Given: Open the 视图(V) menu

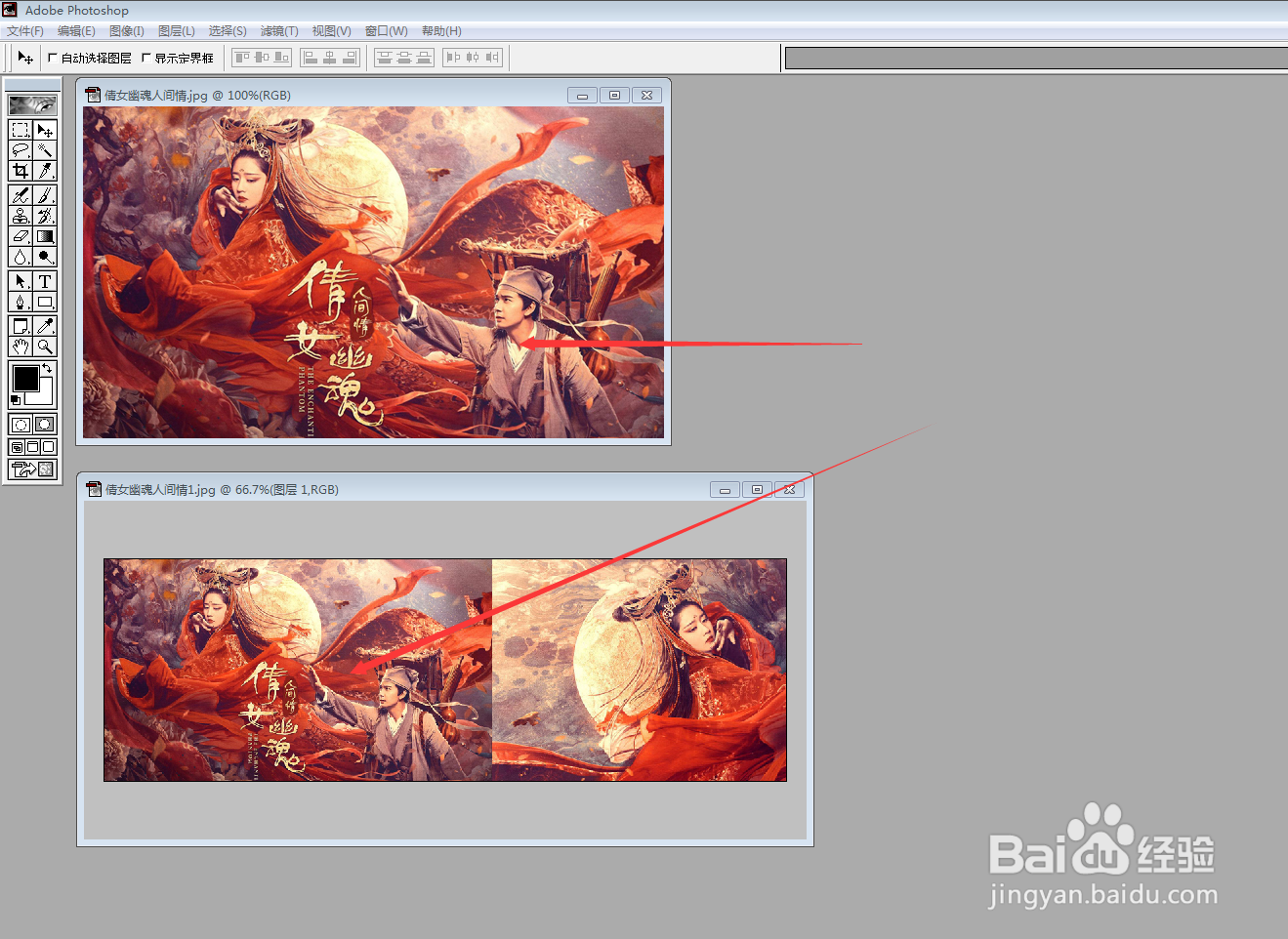Looking at the screenshot, I should point(332,31).
